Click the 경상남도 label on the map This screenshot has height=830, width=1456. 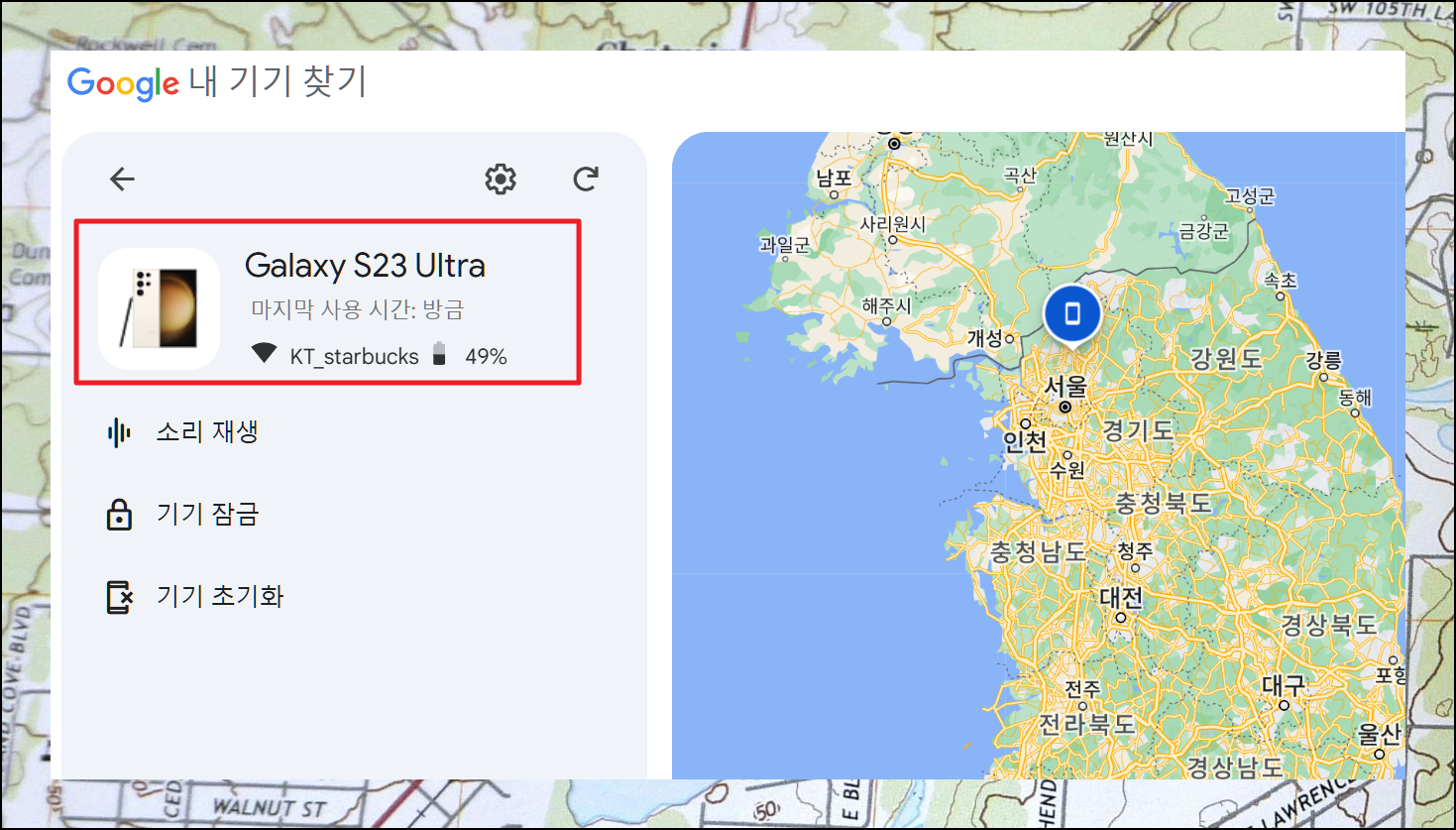click(1235, 767)
